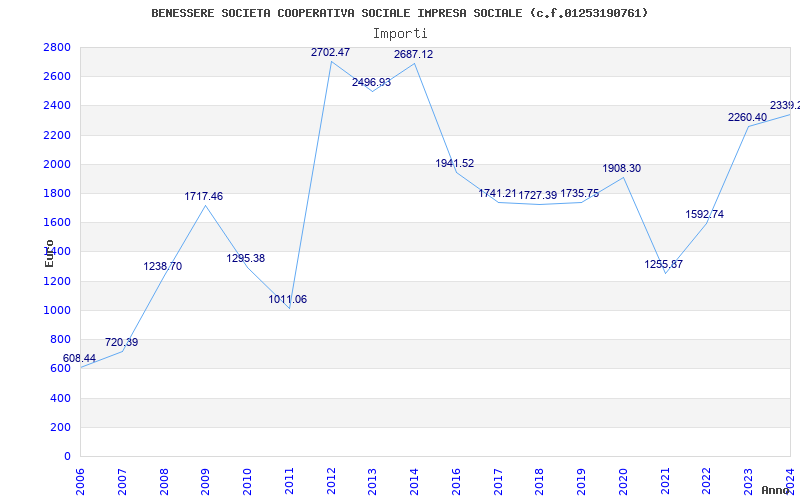This screenshot has height=500, width=800.
Task: Click the peak value label 2702.47
Action: pyautogui.click(x=331, y=52)
